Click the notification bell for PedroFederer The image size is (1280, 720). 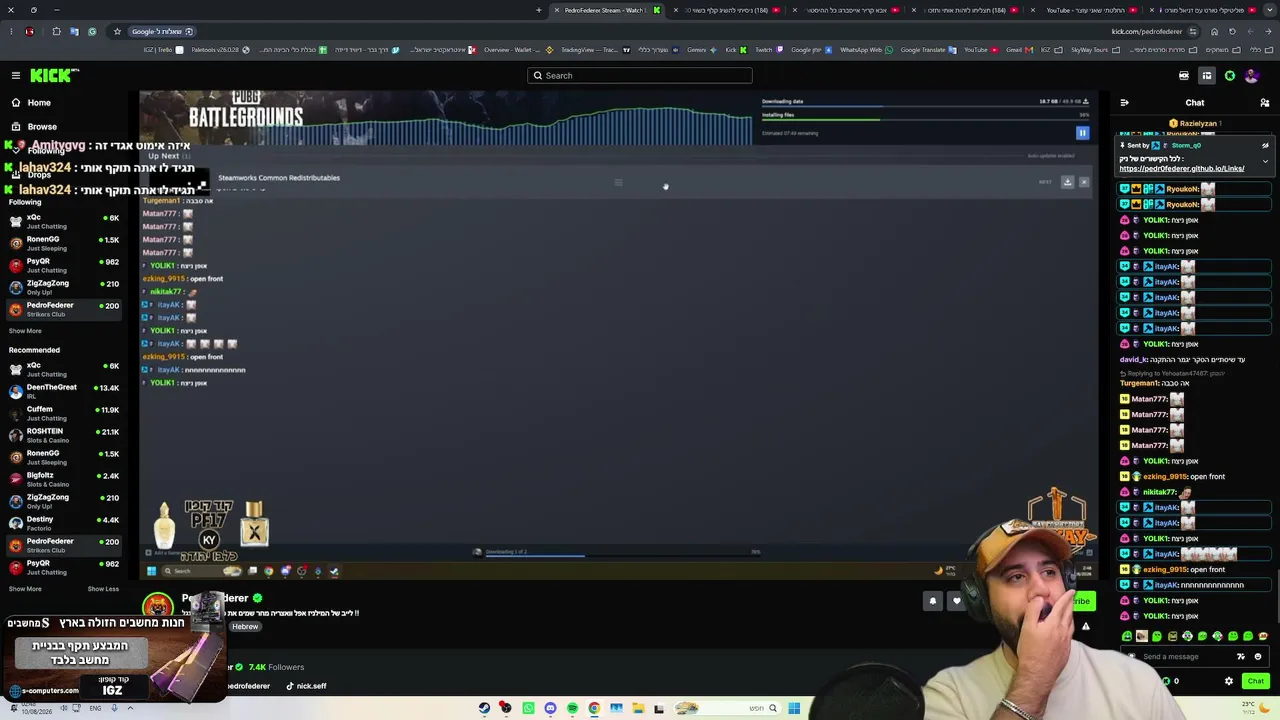pos(933,601)
